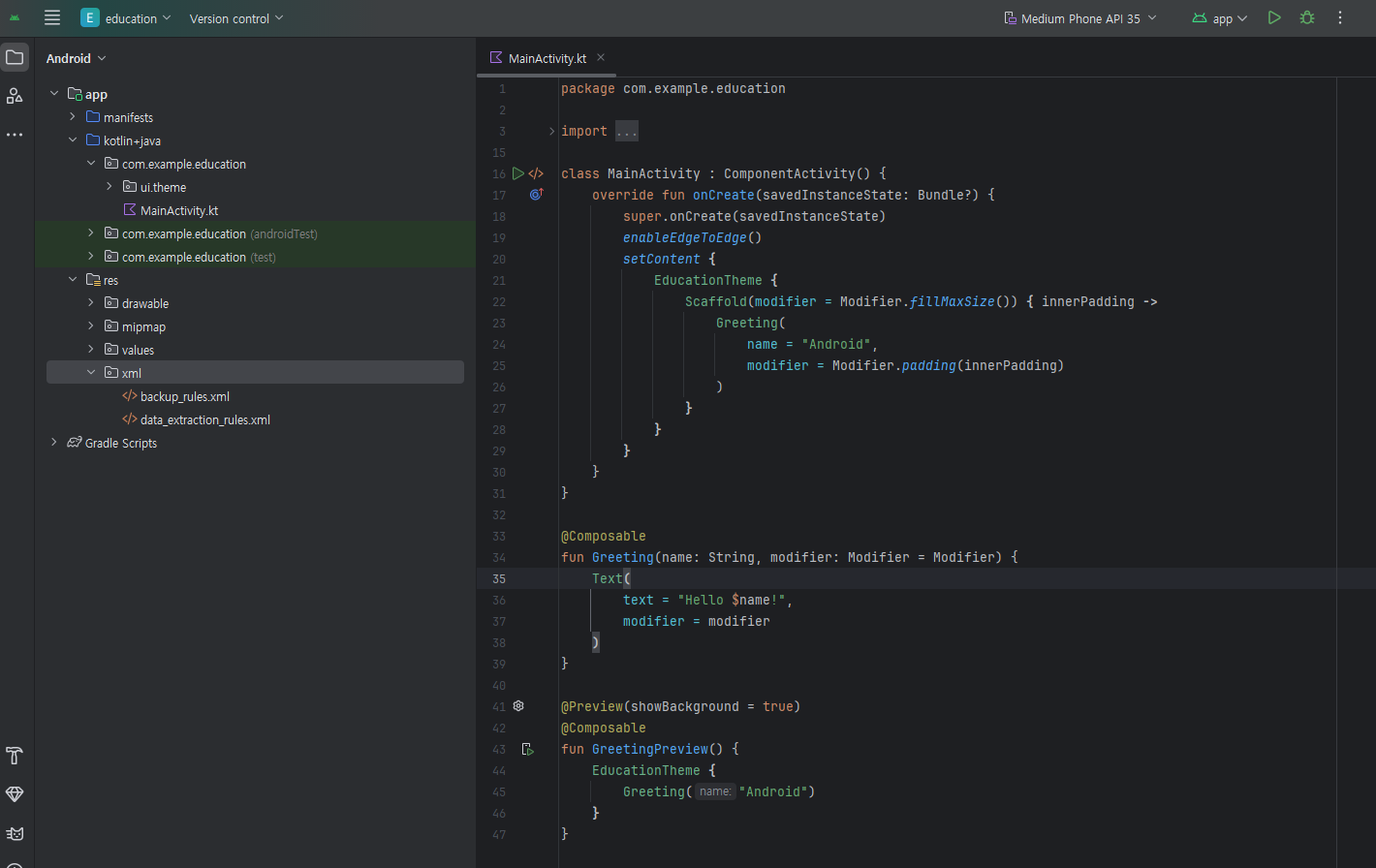Screen dimensions: 1376x868
Task: Start debugging with the bug icon
Action: click(x=1307, y=17)
